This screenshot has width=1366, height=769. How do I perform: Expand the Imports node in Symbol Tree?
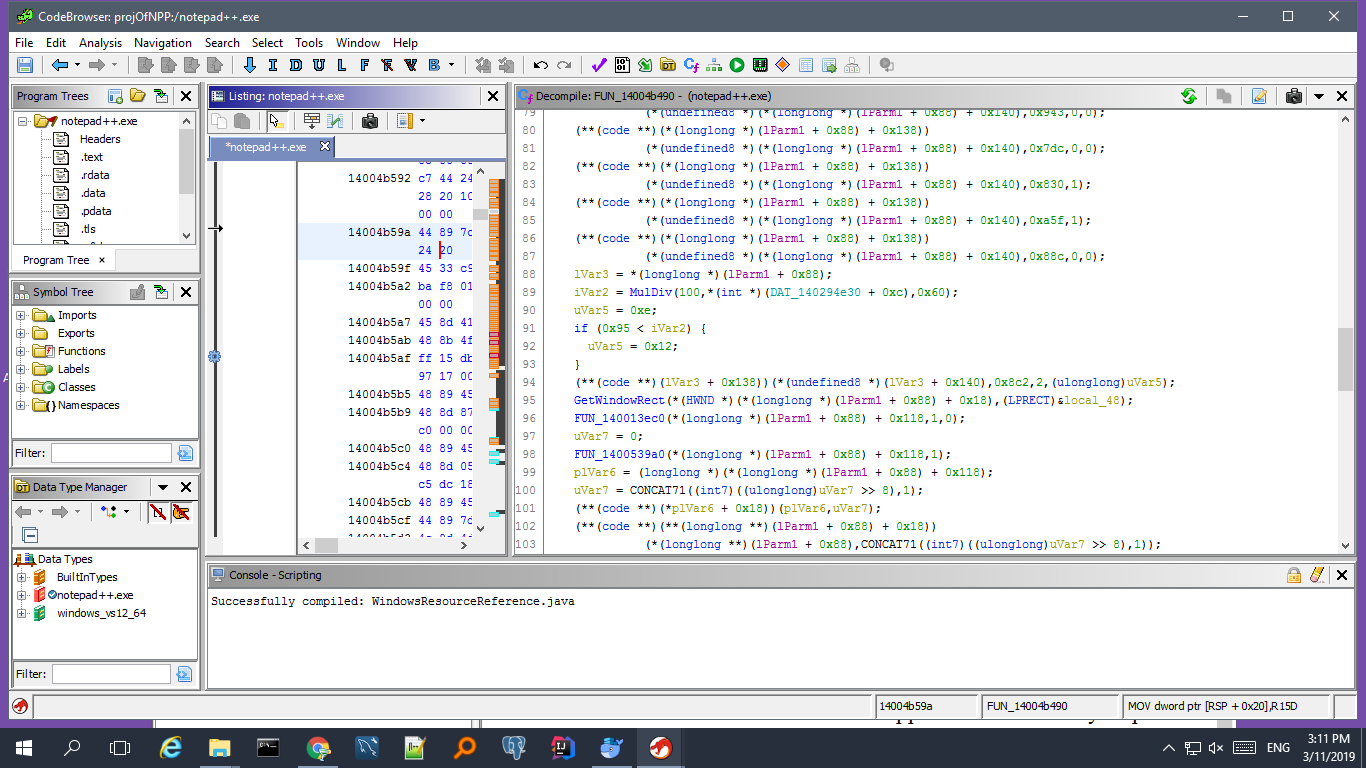point(21,315)
